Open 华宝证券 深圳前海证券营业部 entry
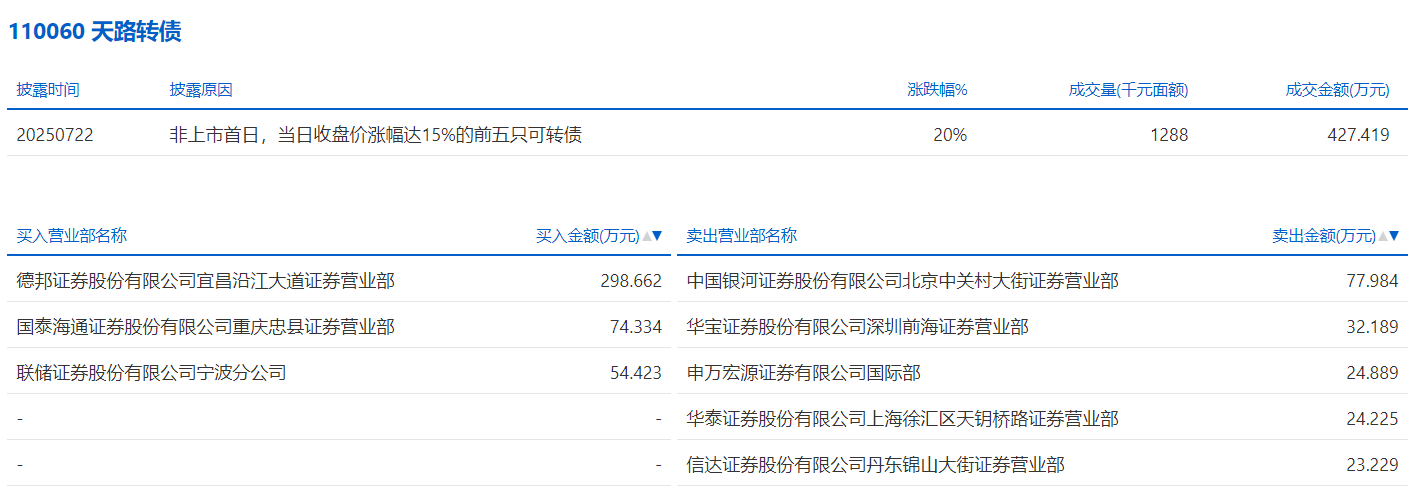The image size is (1417, 493). [857, 327]
